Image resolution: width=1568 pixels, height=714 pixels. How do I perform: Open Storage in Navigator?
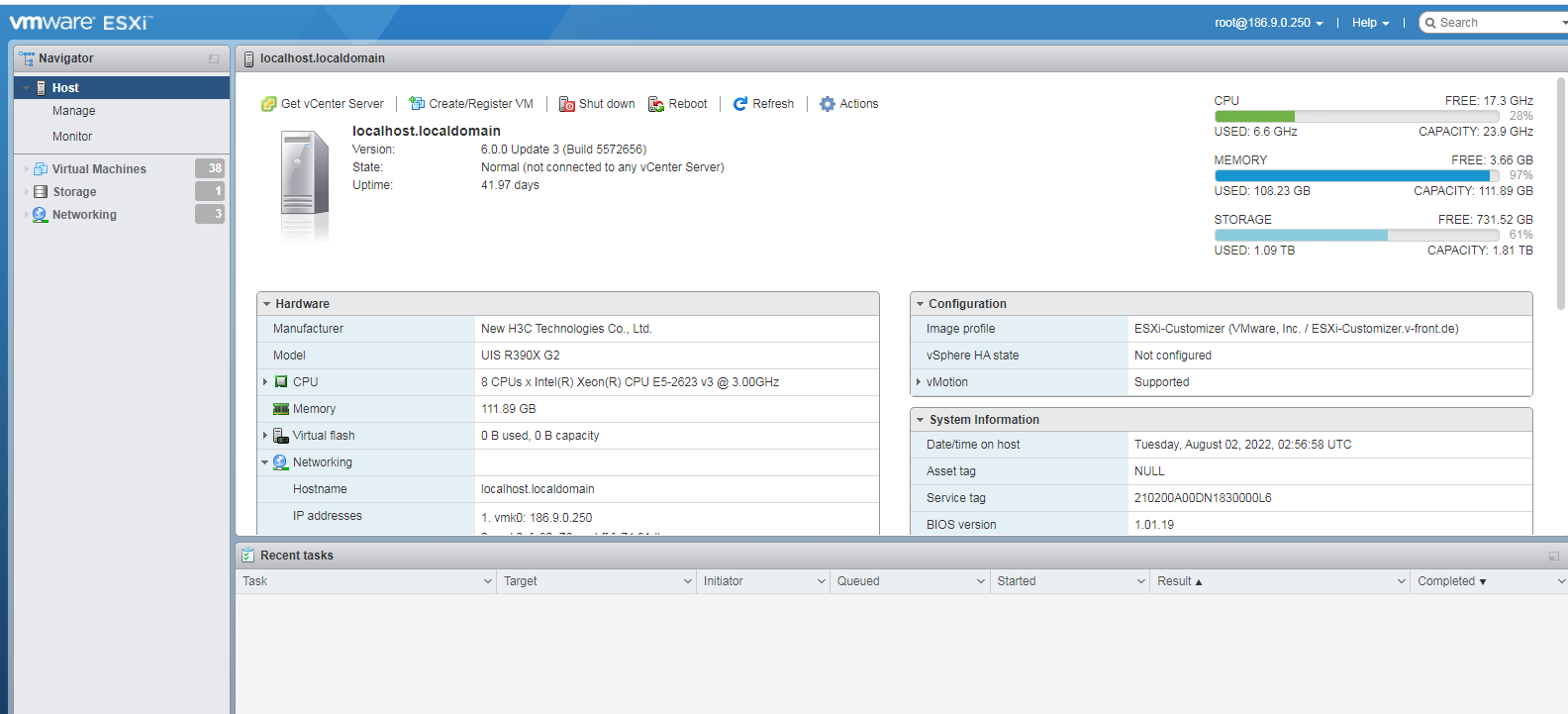click(74, 192)
